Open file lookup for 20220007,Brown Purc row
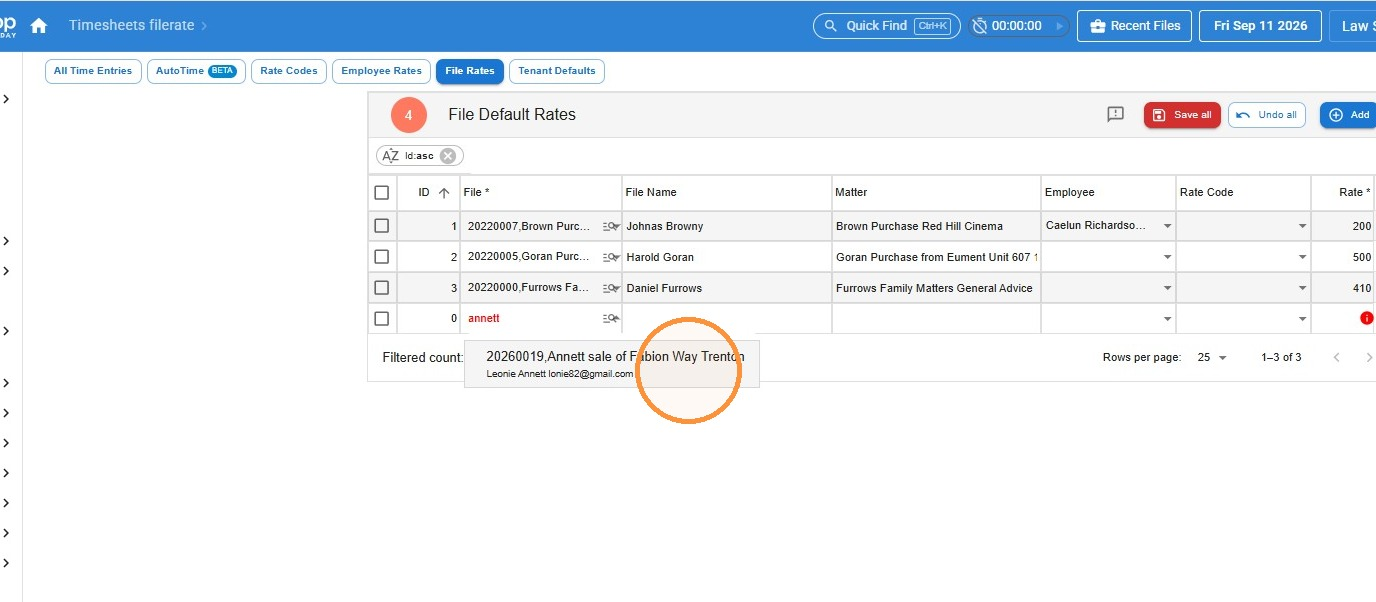The height and width of the screenshot is (602, 1376). 610,226
